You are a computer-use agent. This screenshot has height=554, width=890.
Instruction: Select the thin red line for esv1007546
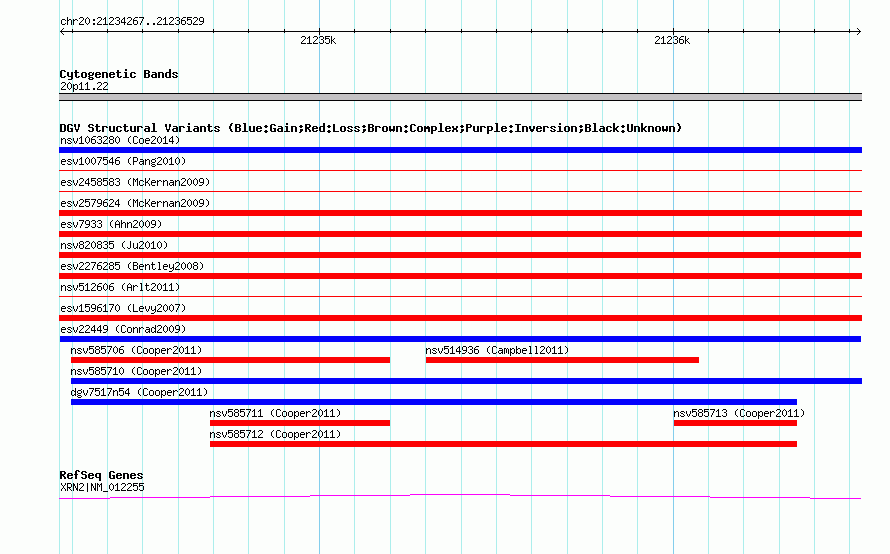click(x=460, y=170)
